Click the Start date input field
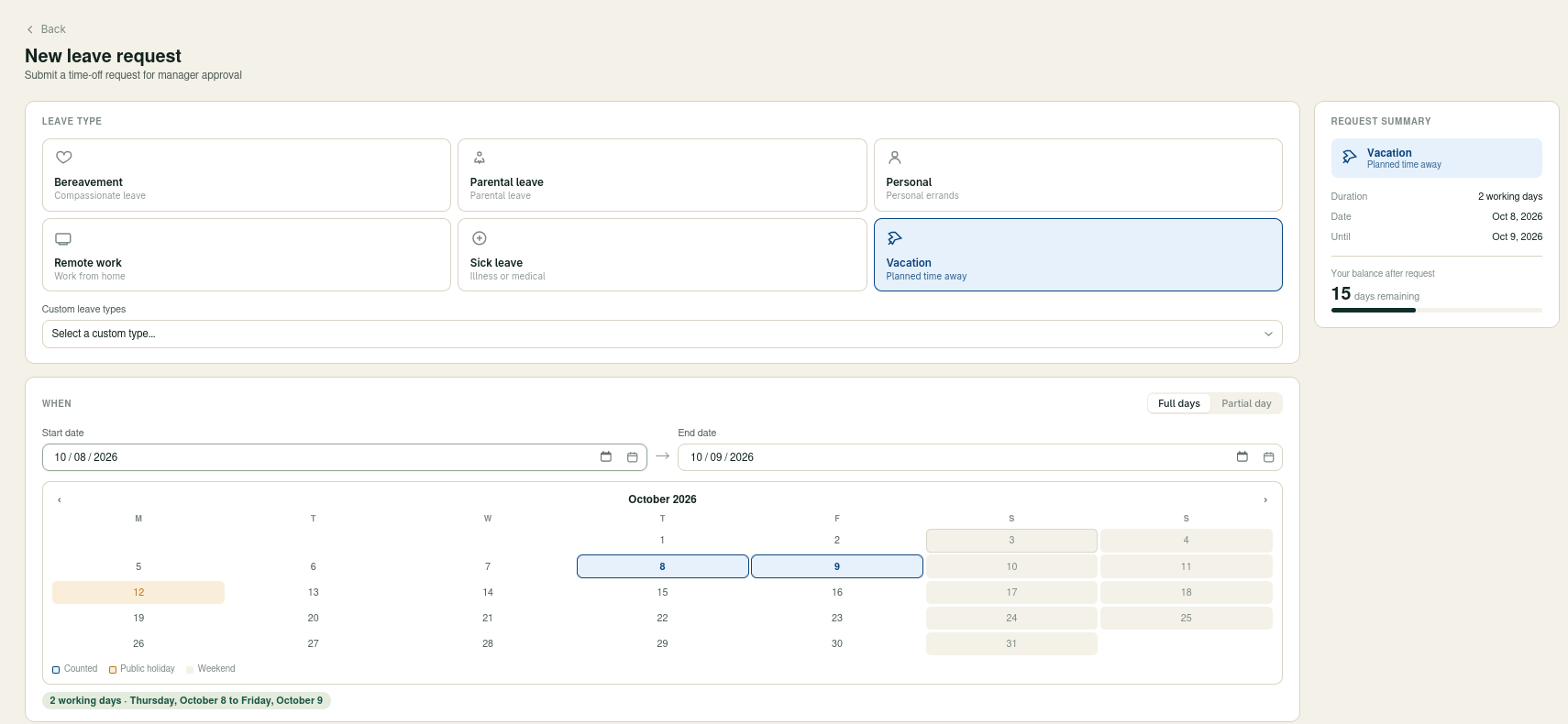Viewport: 1568px width, 724px height. 345,457
